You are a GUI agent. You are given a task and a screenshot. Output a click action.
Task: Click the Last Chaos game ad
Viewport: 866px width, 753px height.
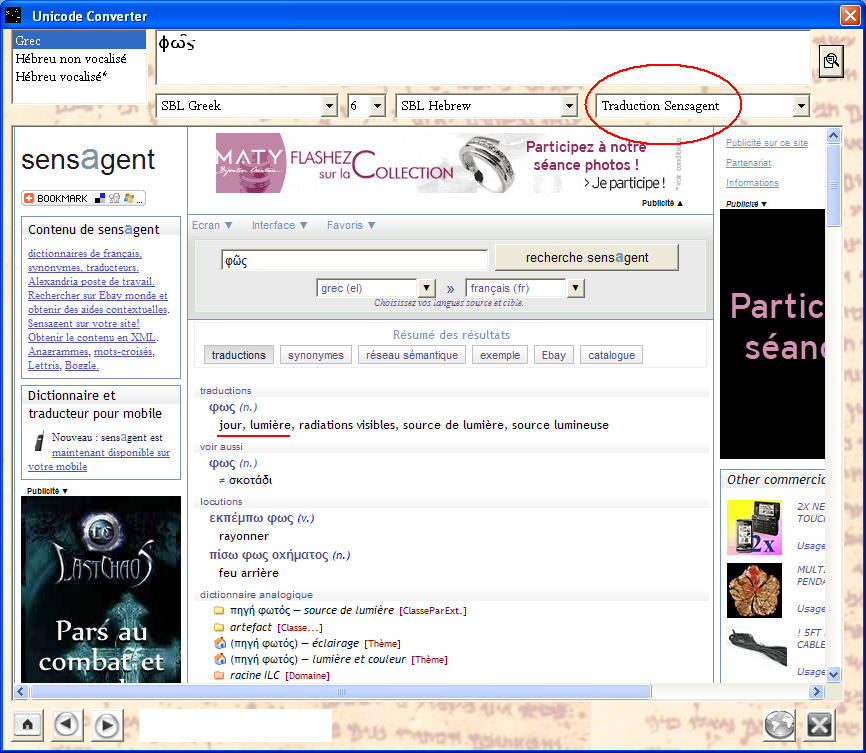pos(101,589)
